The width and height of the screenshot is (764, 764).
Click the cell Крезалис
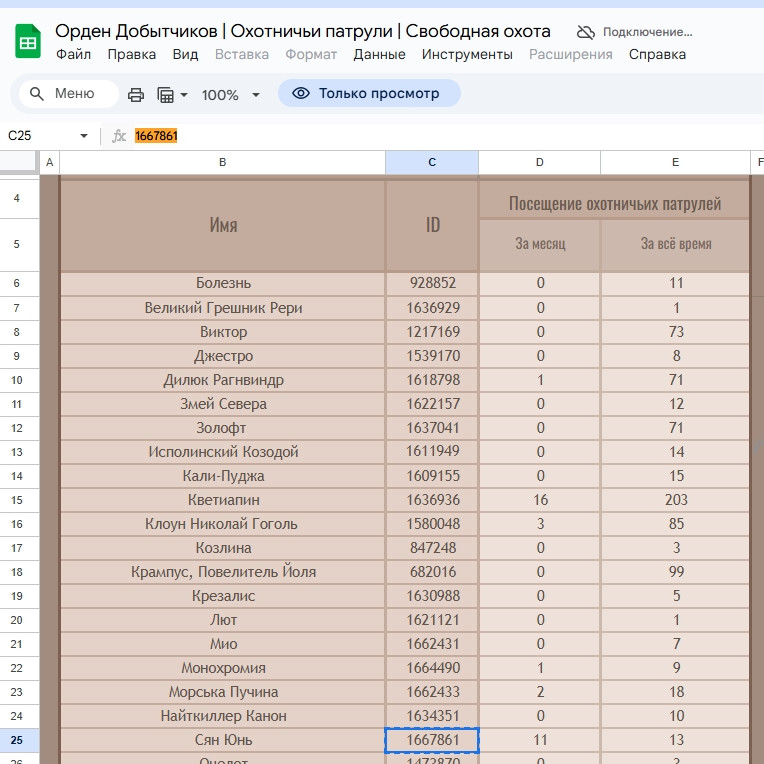(x=223, y=596)
